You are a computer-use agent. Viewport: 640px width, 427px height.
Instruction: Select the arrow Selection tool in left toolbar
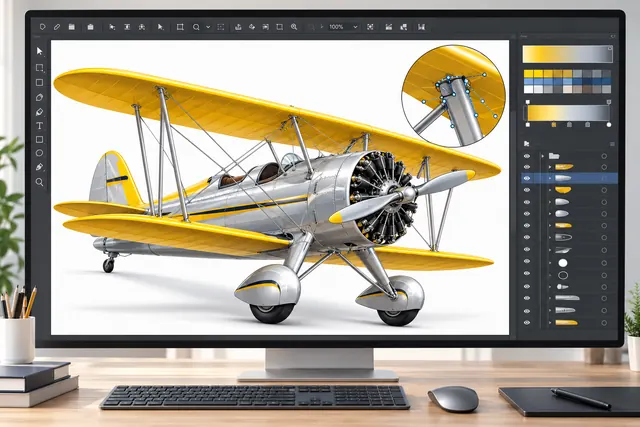(40, 51)
